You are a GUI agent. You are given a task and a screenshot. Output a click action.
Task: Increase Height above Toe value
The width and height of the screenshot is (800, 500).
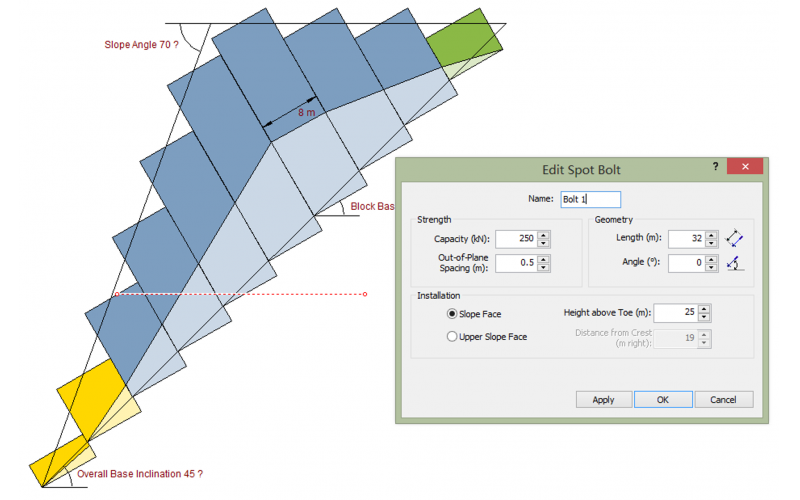[705, 310]
